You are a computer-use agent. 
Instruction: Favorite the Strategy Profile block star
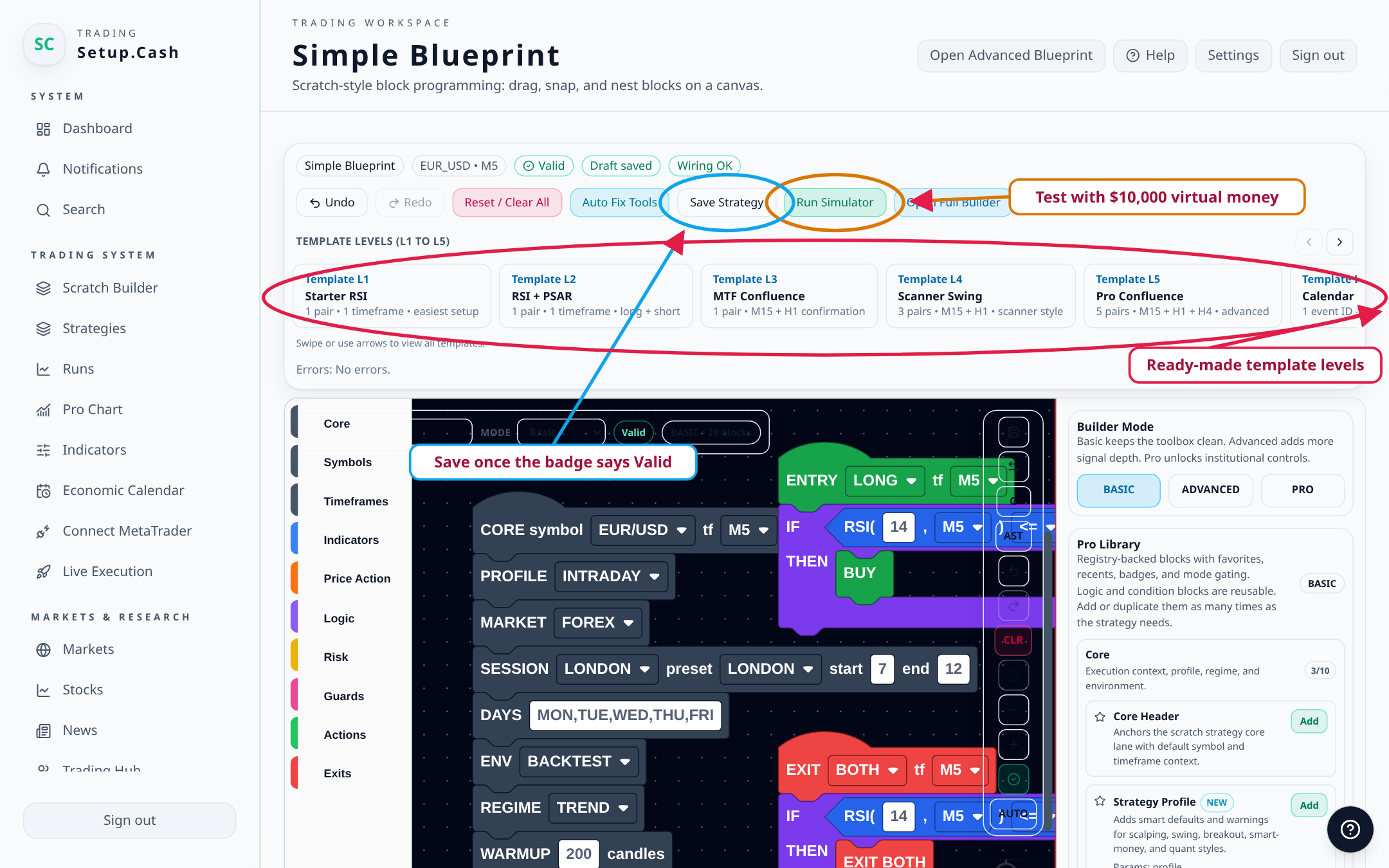coord(1100,801)
